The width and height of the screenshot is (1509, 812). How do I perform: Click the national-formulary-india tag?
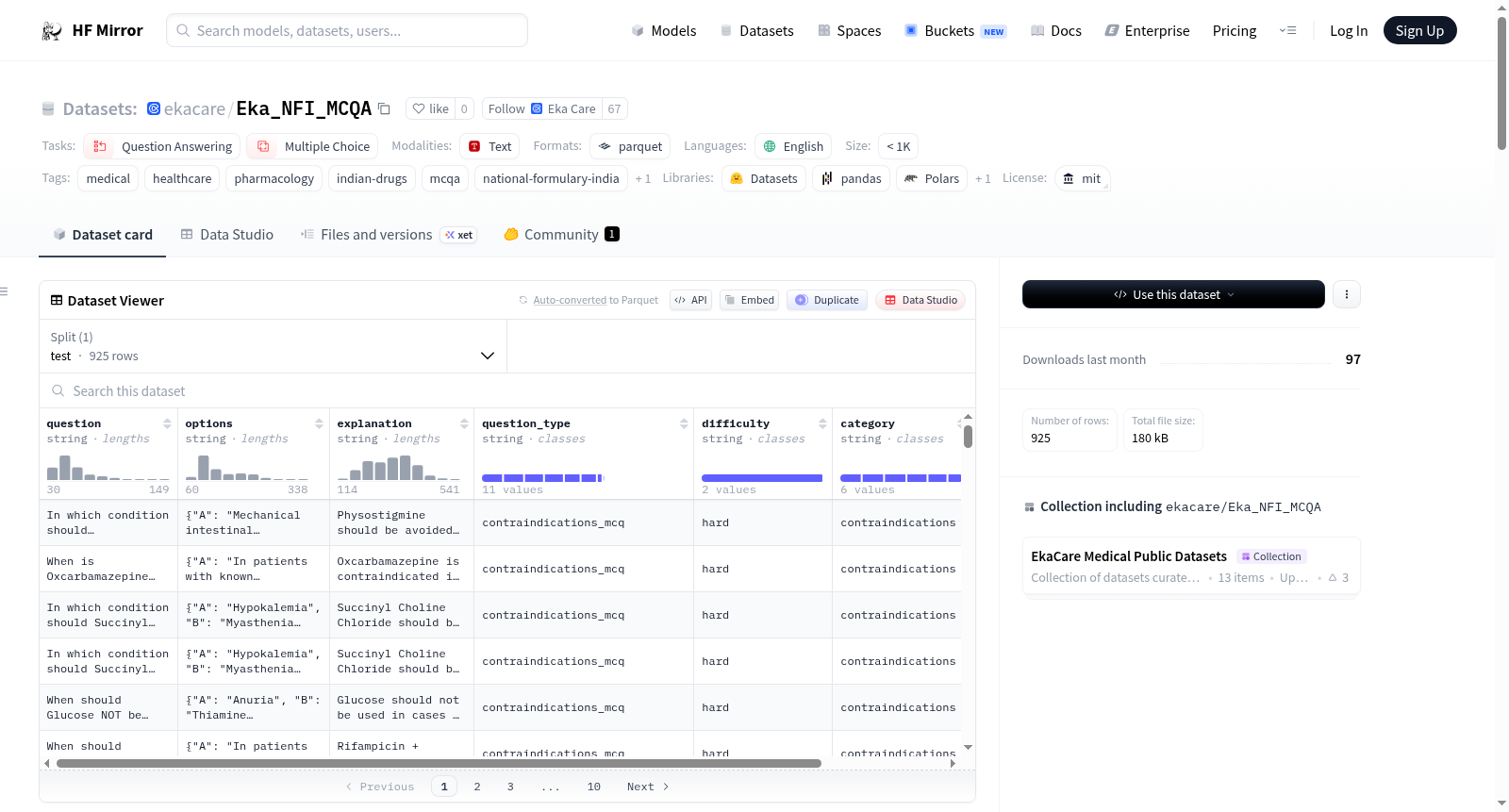[552, 178]
